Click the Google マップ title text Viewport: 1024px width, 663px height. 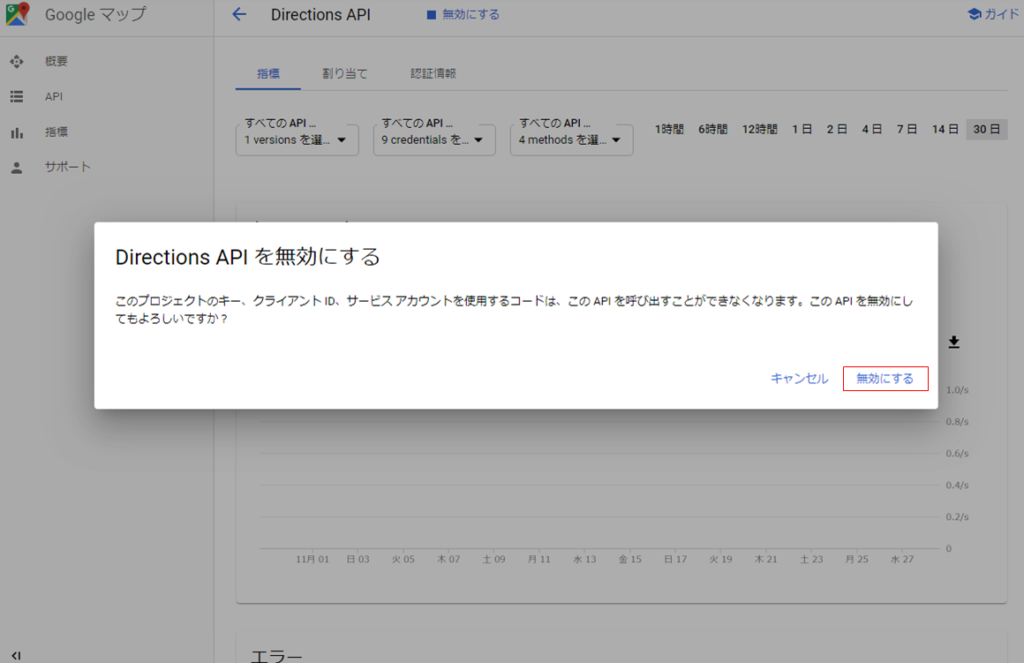tap(95, 14)
